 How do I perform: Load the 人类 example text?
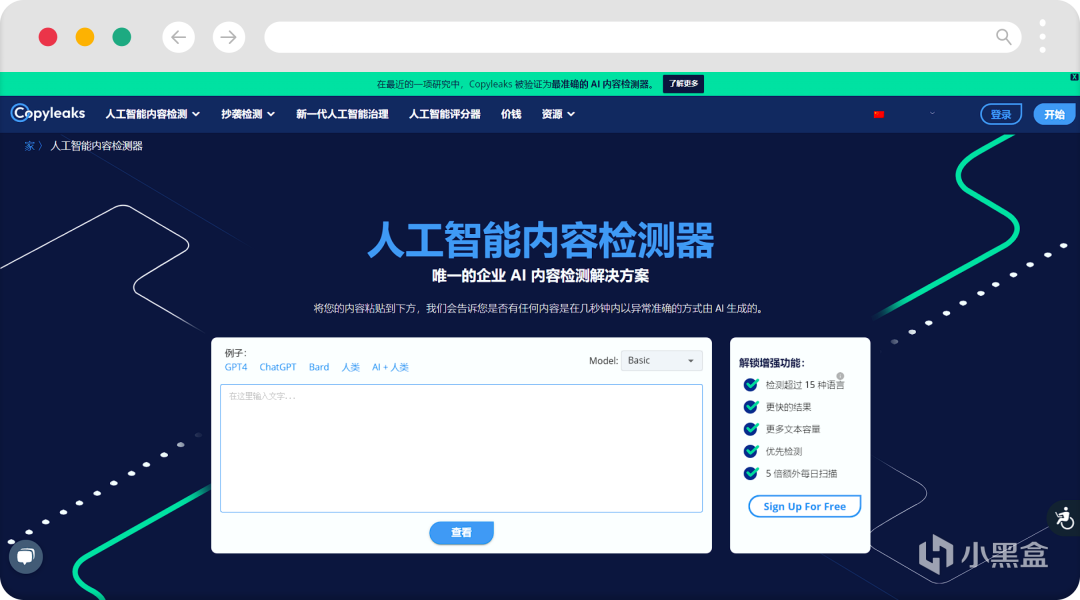[351, 367]
